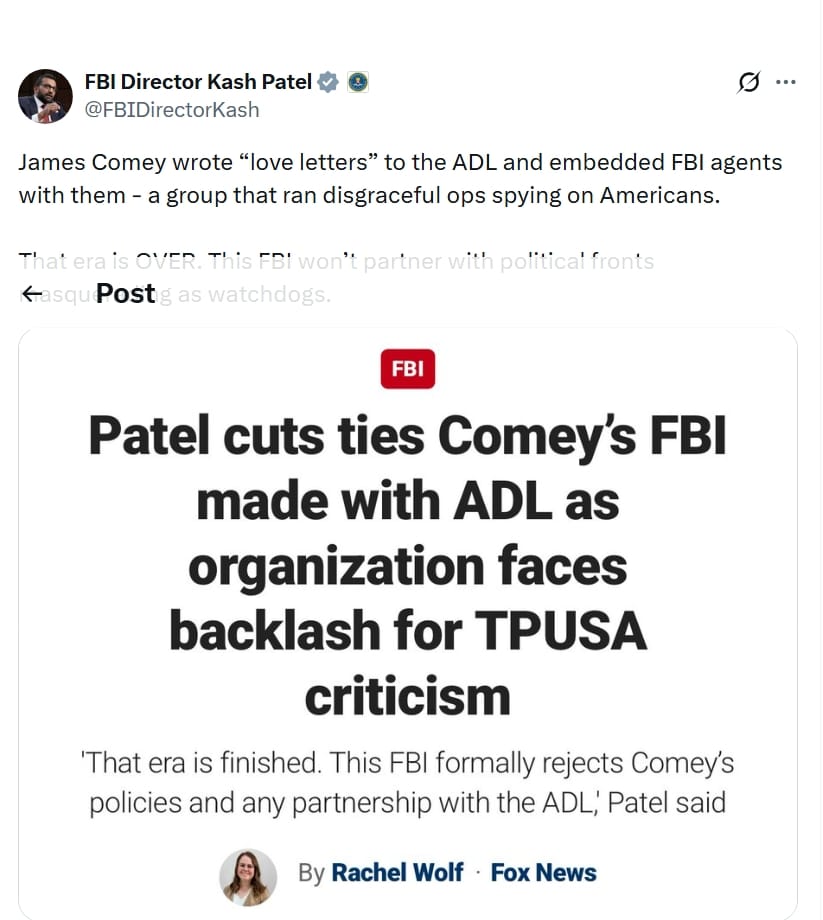Click the Post header title

tap(126, 293)
